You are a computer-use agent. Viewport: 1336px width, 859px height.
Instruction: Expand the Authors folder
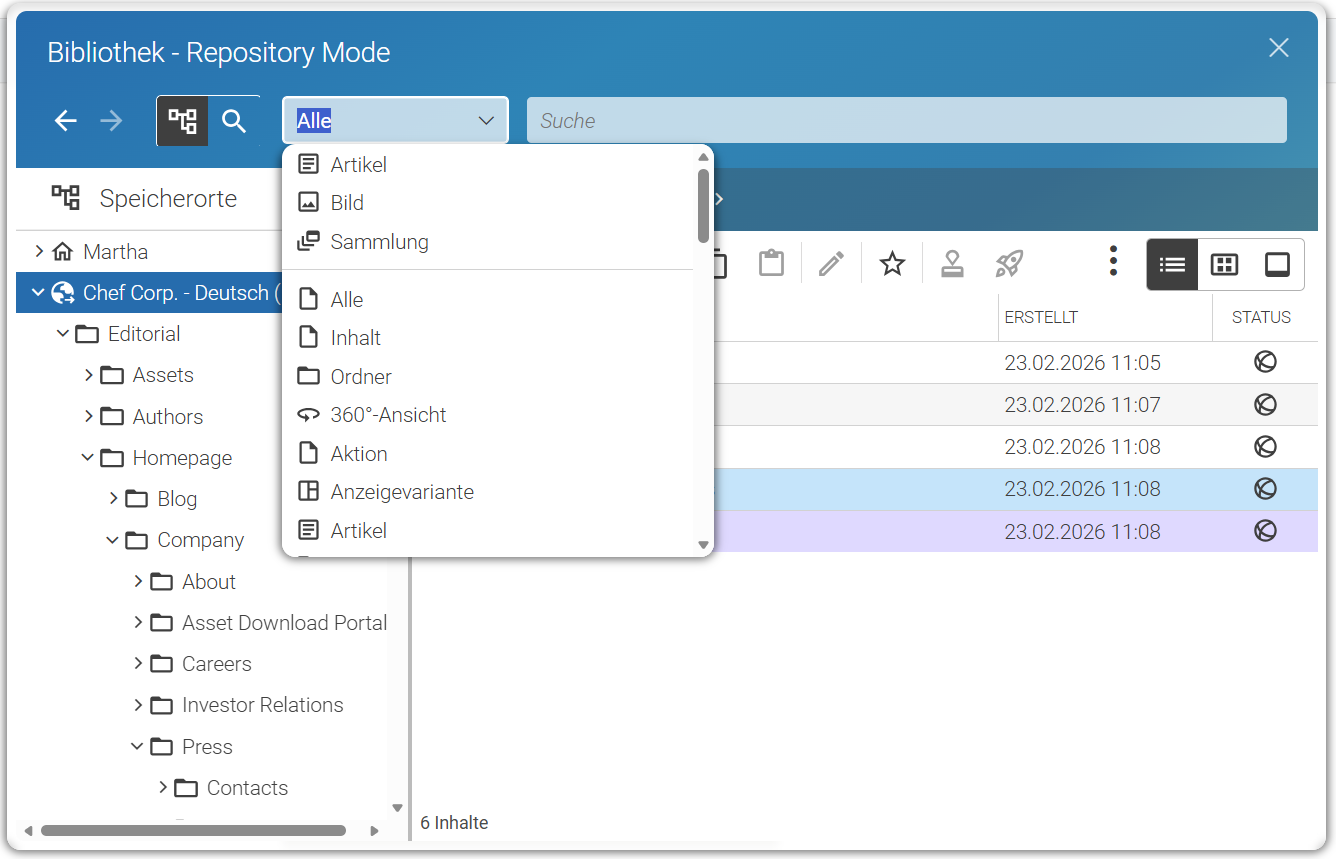pyautogui.click(x=88, y=416)
